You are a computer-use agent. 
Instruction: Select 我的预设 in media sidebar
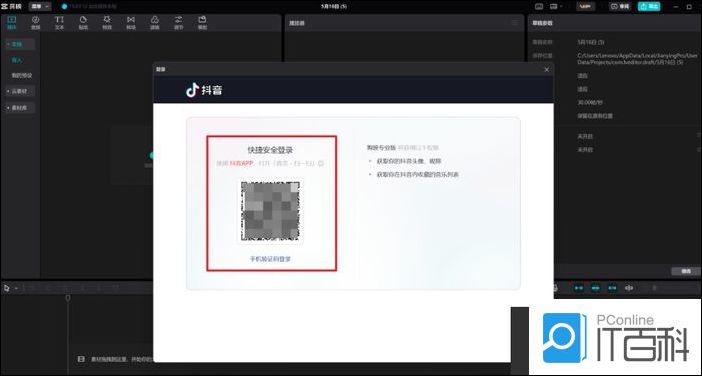tap(21, 75)
